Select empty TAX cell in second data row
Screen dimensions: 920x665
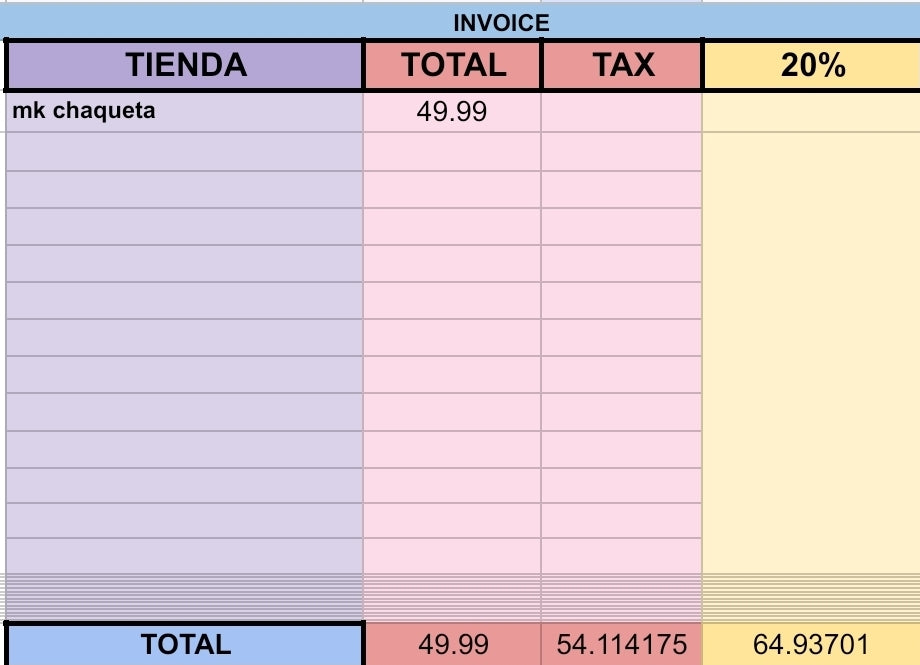(622, 151)
